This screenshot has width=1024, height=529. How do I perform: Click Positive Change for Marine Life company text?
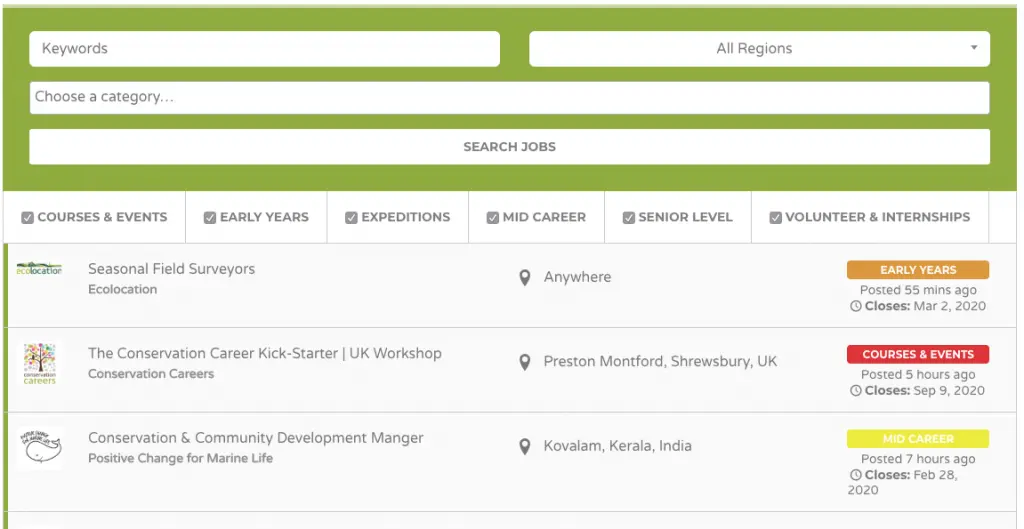[180, 458]
